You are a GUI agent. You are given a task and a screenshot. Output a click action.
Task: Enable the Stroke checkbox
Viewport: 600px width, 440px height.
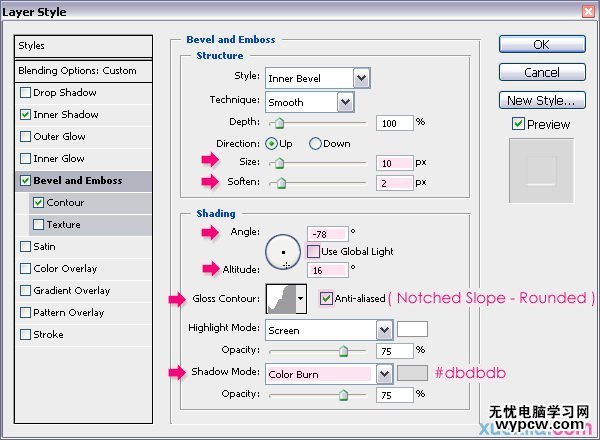(x=25, y=334)
